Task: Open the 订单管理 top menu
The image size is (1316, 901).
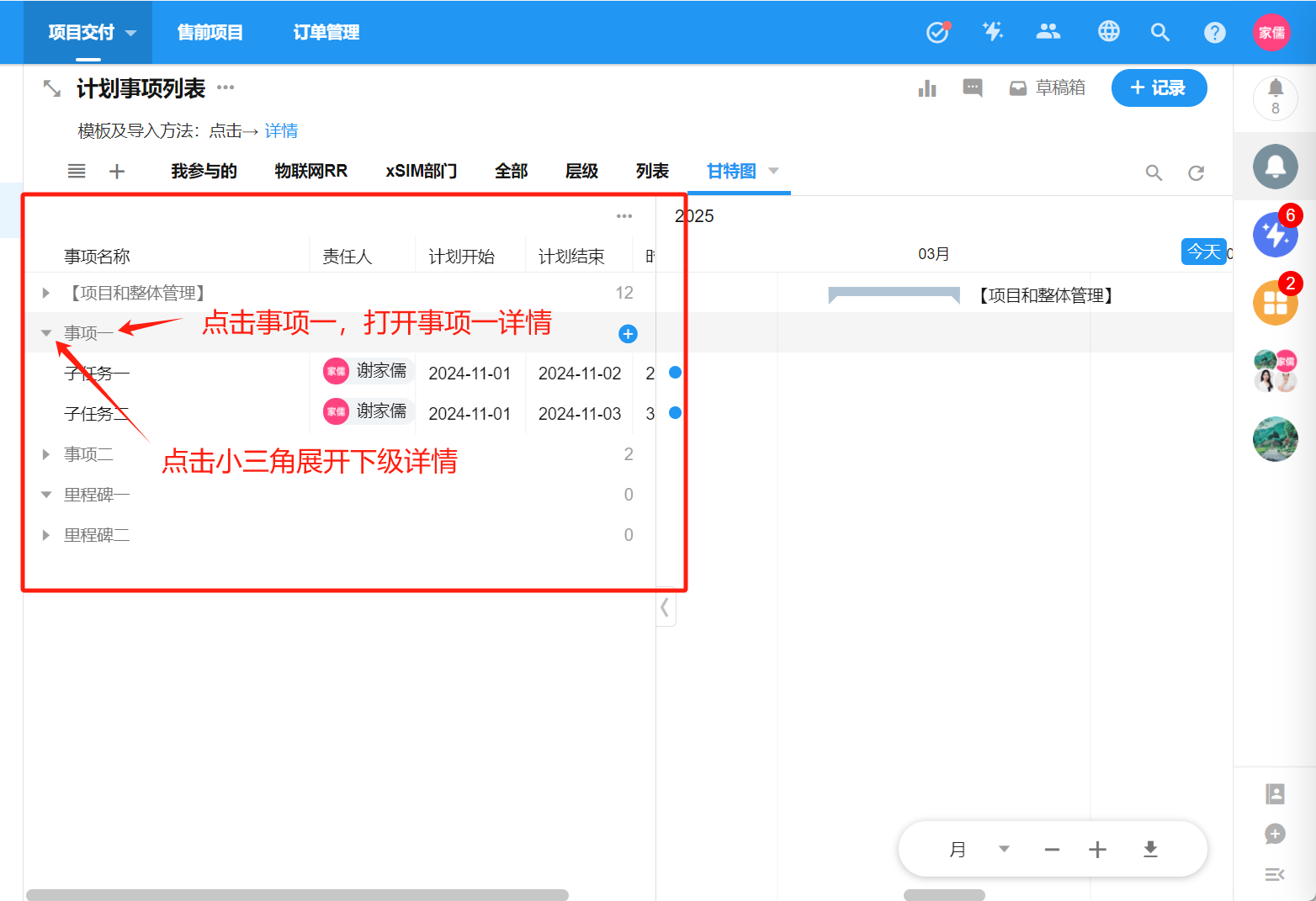Action: point(326,32)
